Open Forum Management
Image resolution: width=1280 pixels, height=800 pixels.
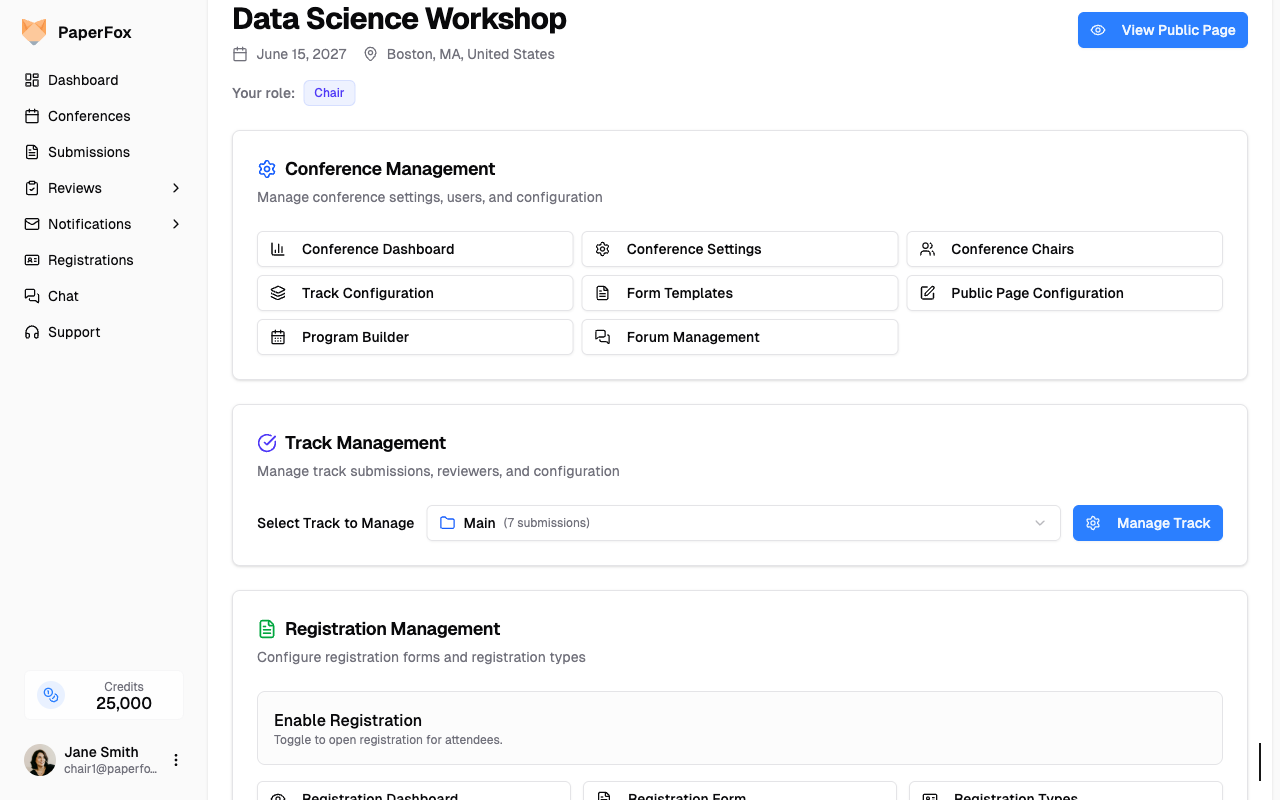(x=739, y=337)
